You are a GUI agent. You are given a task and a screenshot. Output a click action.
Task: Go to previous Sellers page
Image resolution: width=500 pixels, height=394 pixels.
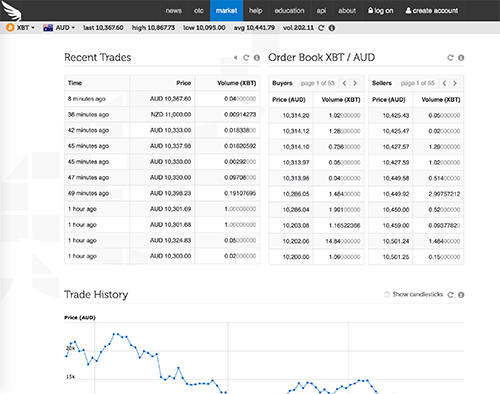(444, 83)
